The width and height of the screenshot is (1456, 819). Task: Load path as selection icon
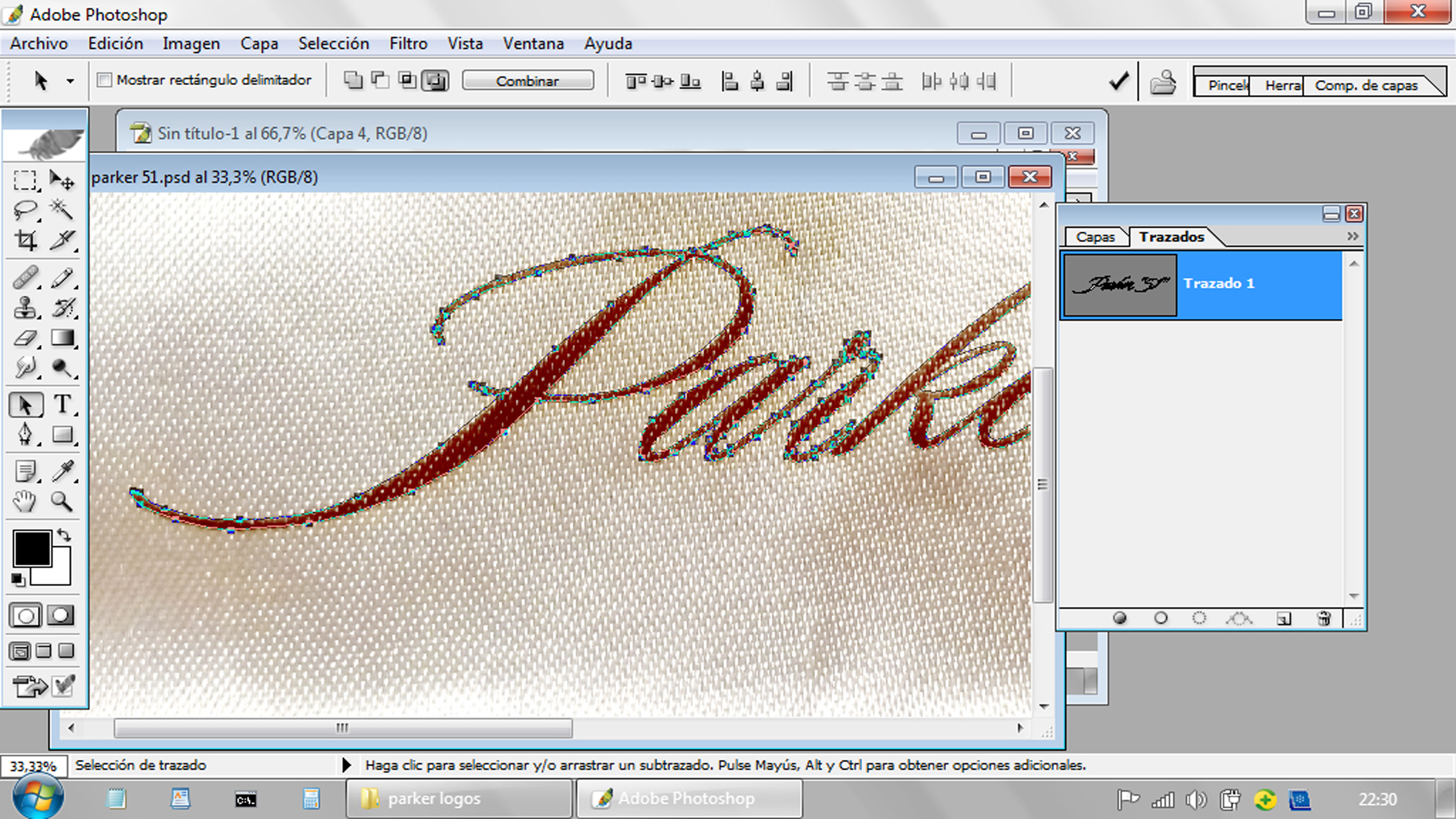point(1199,619)
